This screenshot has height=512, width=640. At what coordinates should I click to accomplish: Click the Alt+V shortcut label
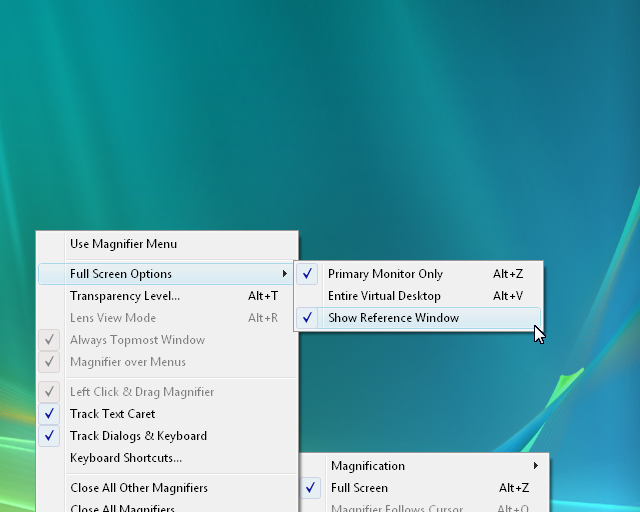[508, 296]
